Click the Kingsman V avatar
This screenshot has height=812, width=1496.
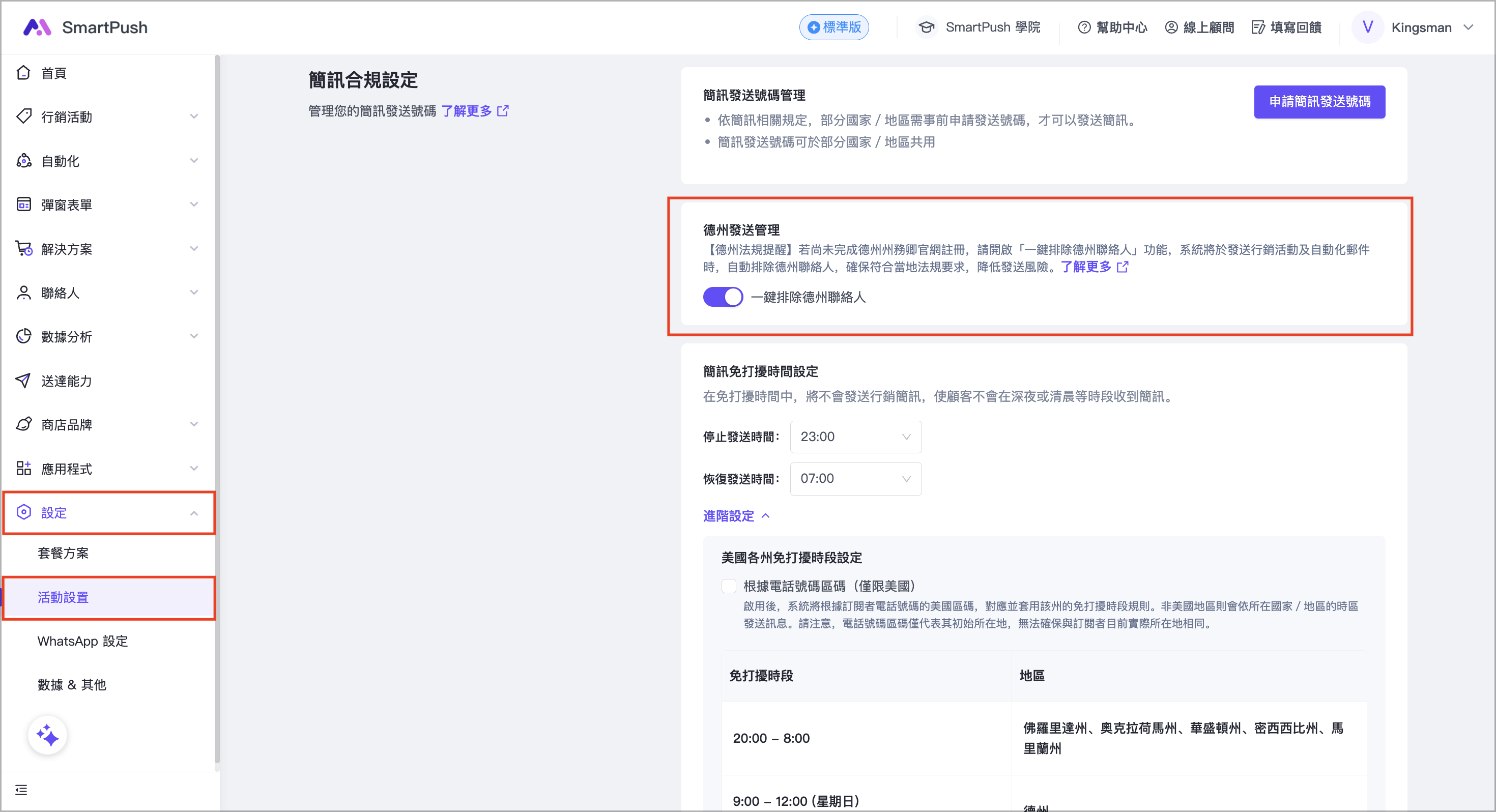coord(1368,27)
